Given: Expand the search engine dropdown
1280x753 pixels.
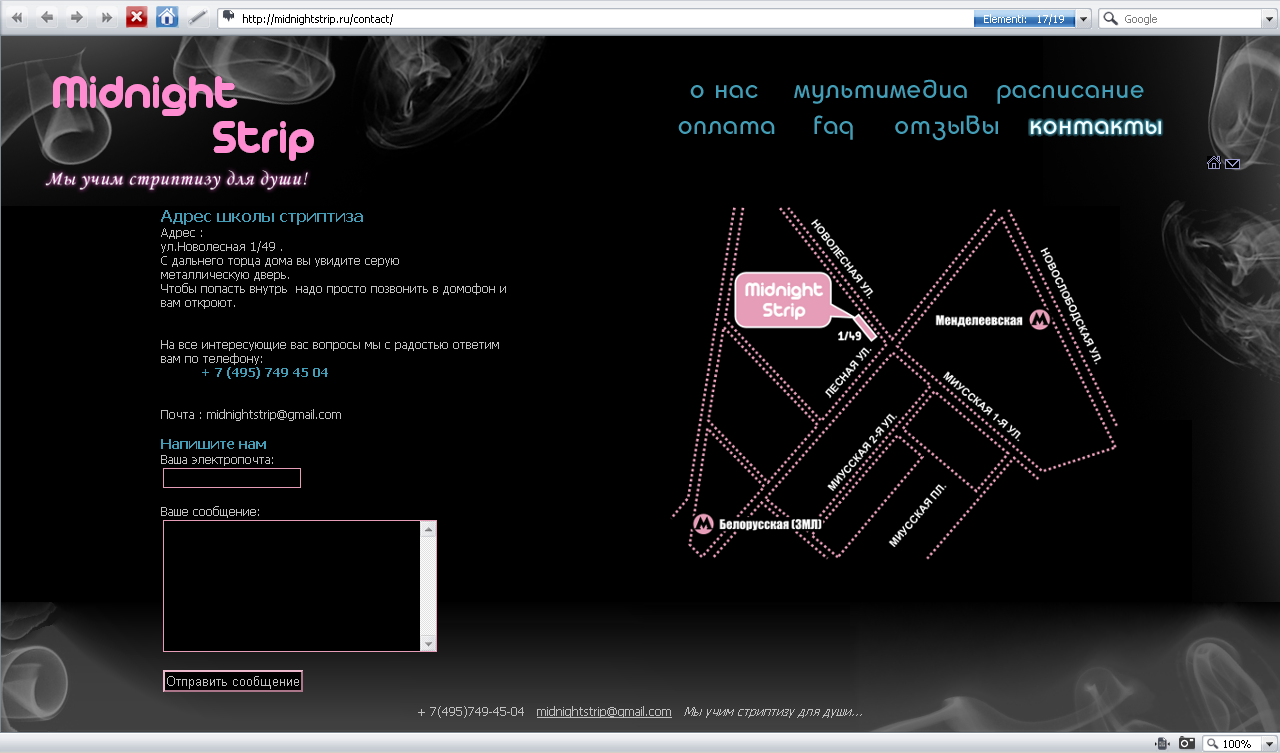Looking at the screenshot, I should click(x=1269, y=19).
